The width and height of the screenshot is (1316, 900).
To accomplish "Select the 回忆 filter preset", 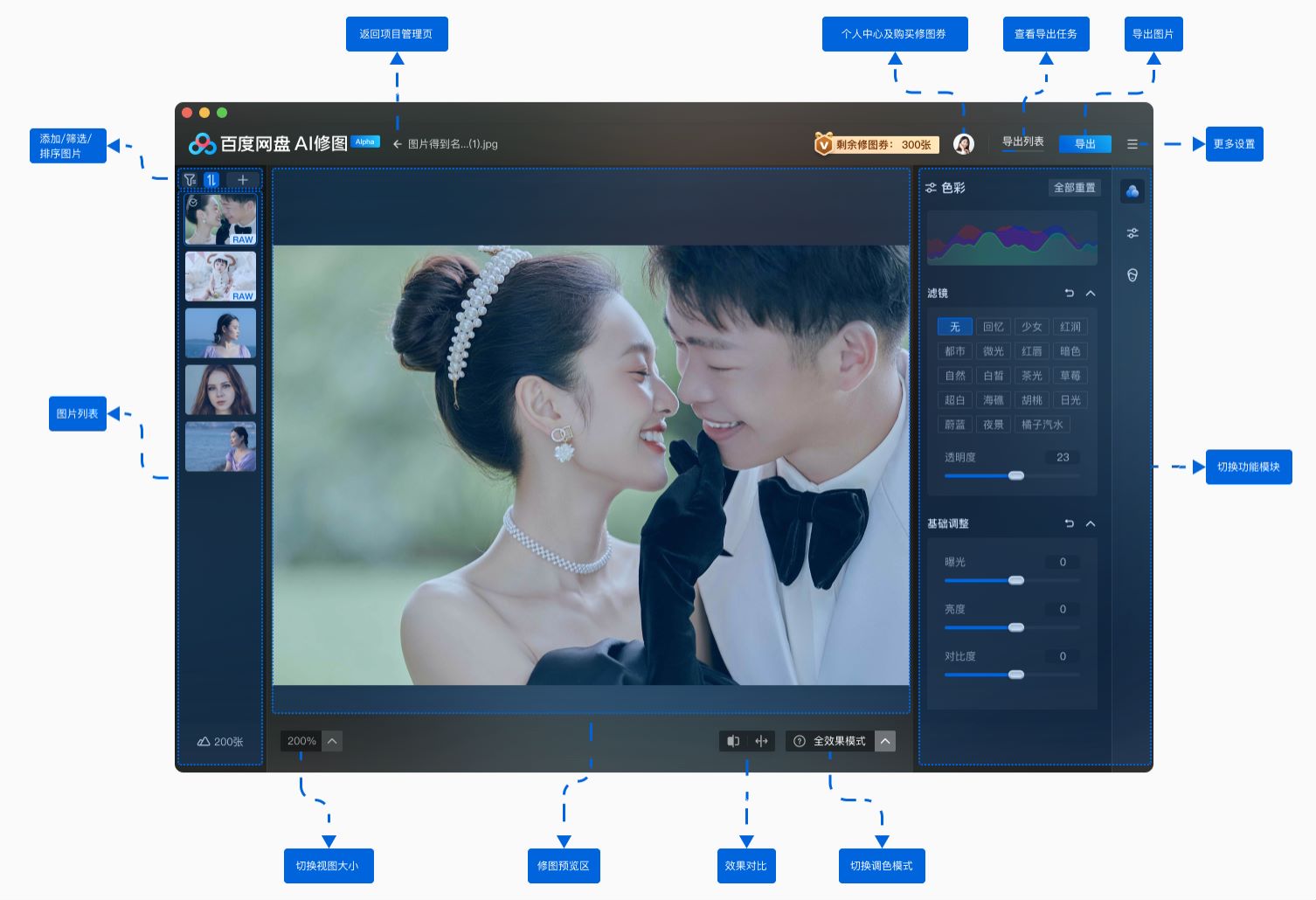I will tap(993, 327).
